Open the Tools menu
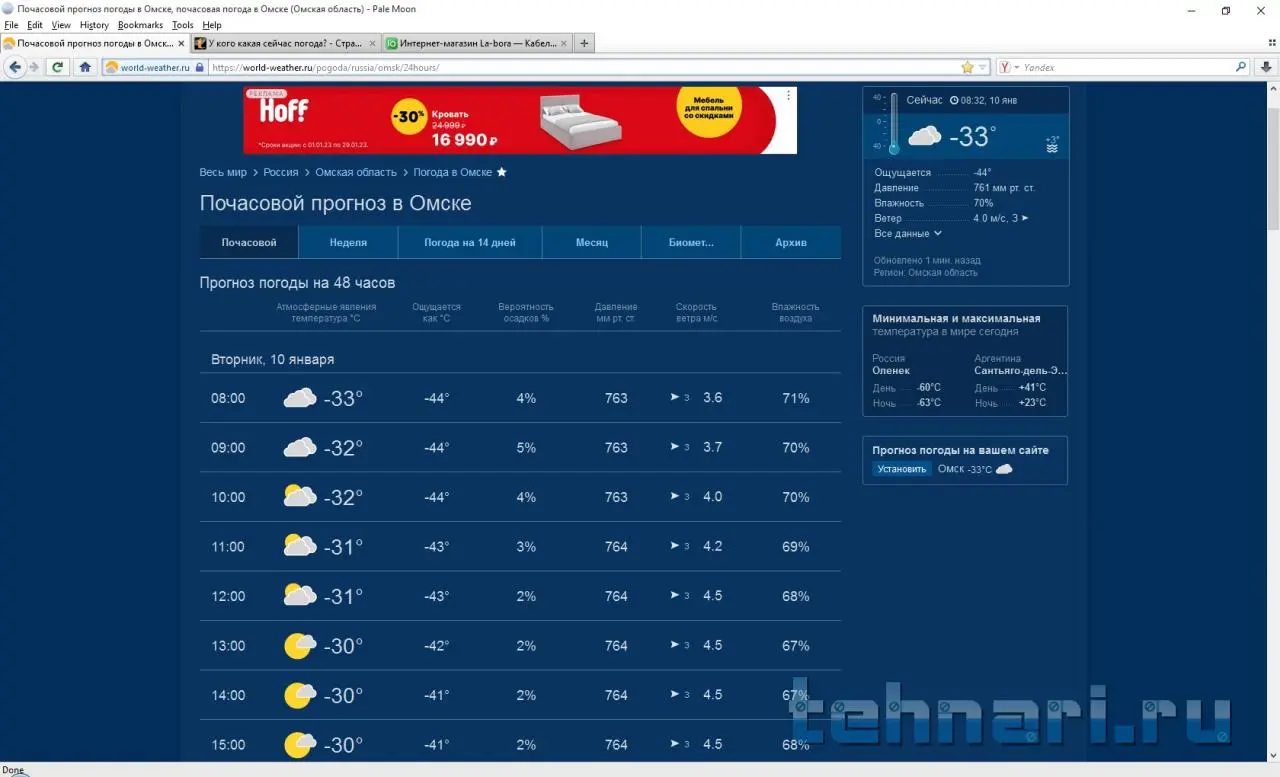This screenshot has width=1280, height=777. click(183, 25)
